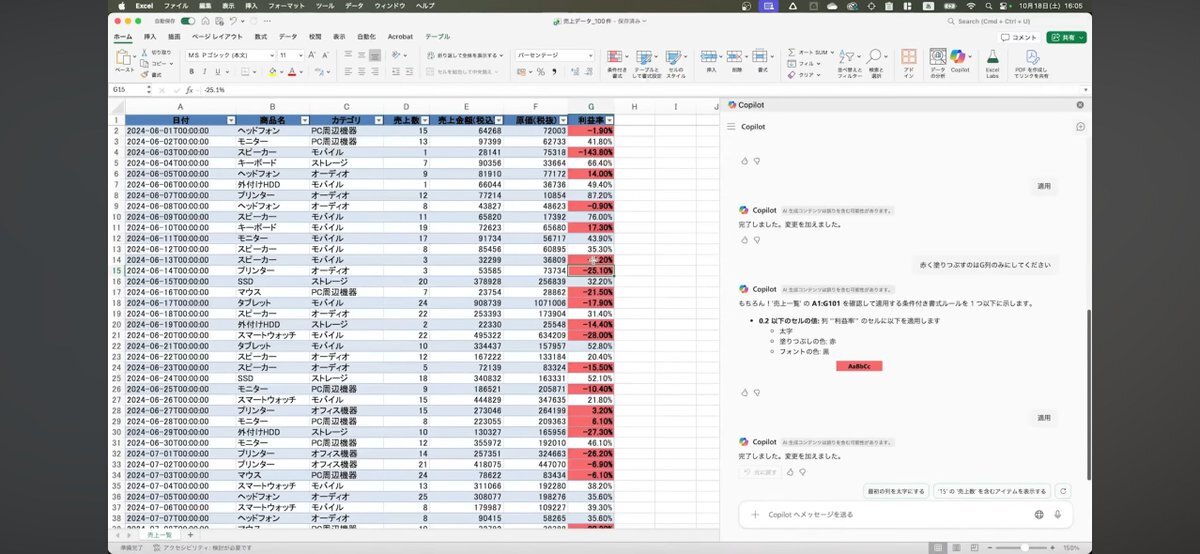Viewport: 1200px width, 554px height.
Task: Click the percent style icon
Action: [x=540, y=72]
